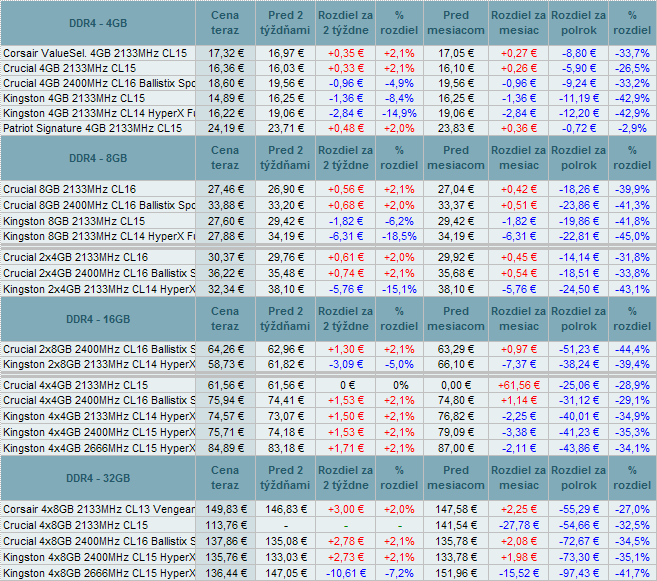Click Pred 2 týždňami header in DDR4 - 32GB section
This screenshot has height=581, width=657.
285,478
